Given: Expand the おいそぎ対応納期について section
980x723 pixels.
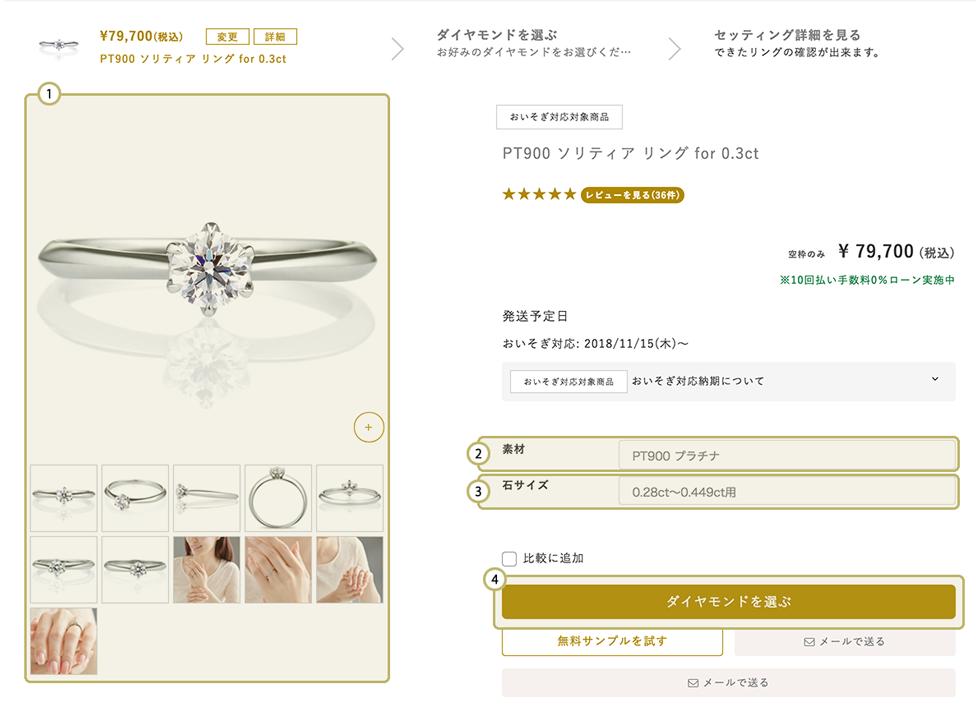Looking at the screenshot, I should (729, 381).
